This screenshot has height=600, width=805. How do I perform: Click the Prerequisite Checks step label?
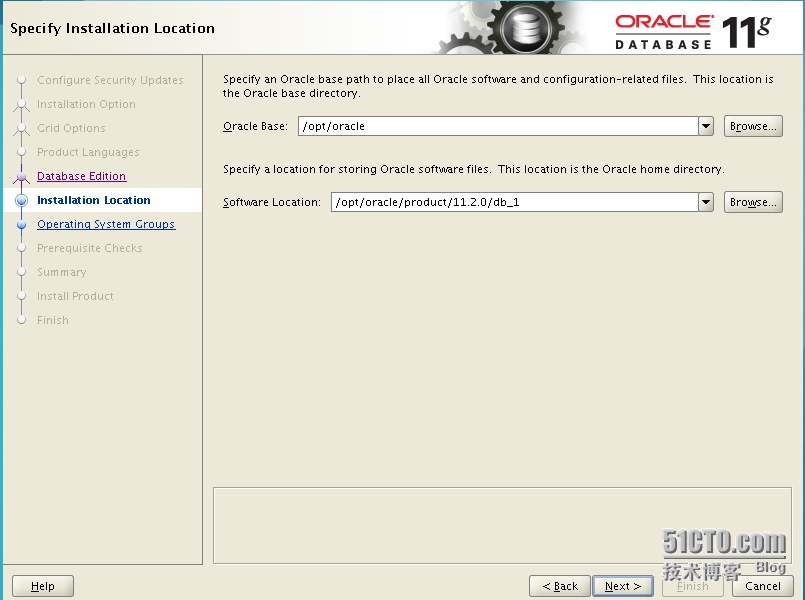89,248
